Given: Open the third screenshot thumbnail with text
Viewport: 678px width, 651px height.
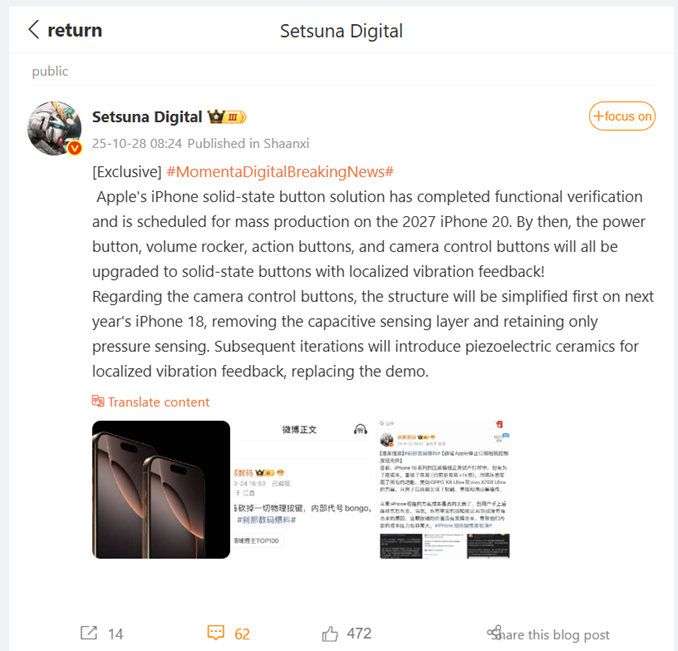Looking at the screenshot, I should [444, 489].
